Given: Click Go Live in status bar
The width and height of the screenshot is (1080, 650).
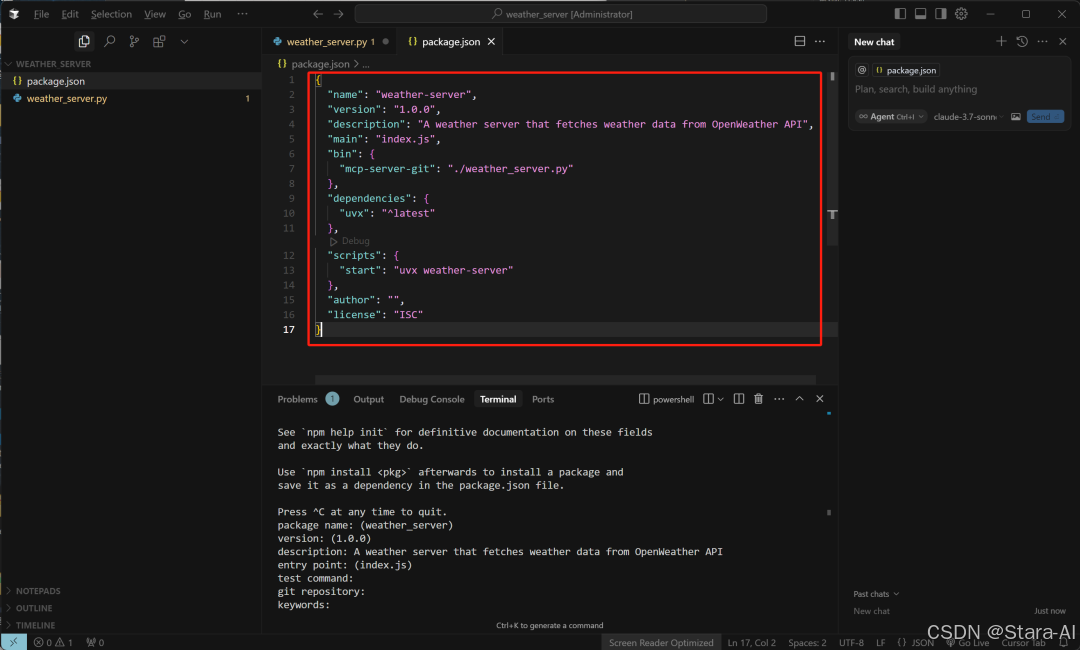Looking at the screenshot, I should pos(967,642).
